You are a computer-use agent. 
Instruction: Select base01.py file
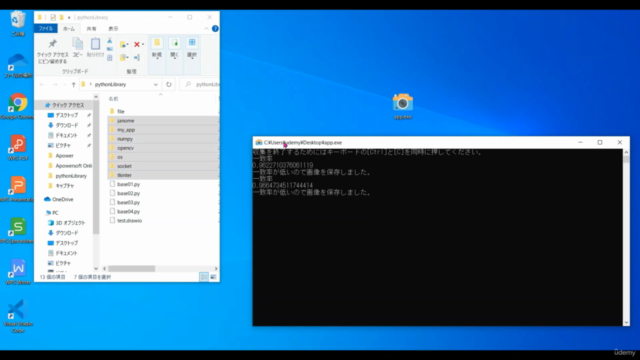click(128, 184)
